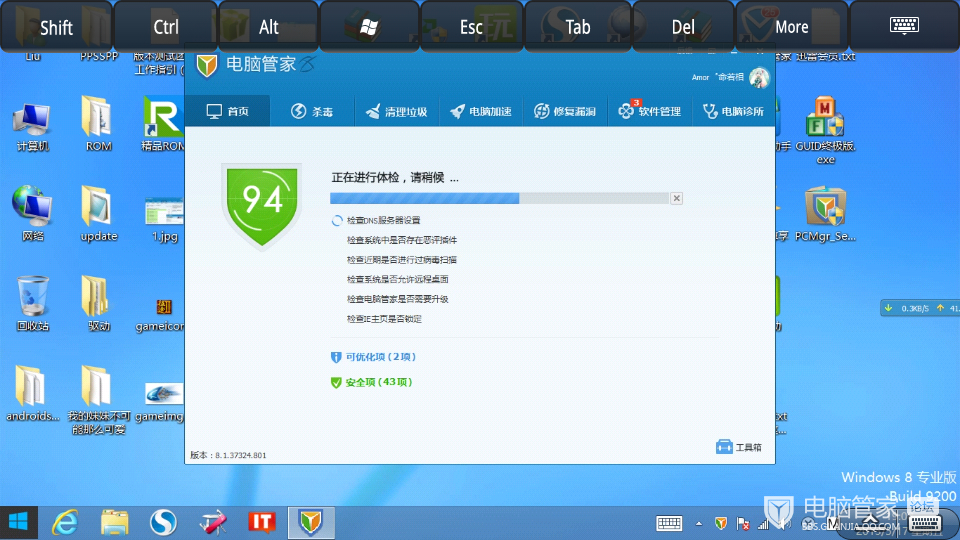The image size is (960, 540).
Task: Open the 清理垃圾 cleanup tab
Action: tap(397, 111)
